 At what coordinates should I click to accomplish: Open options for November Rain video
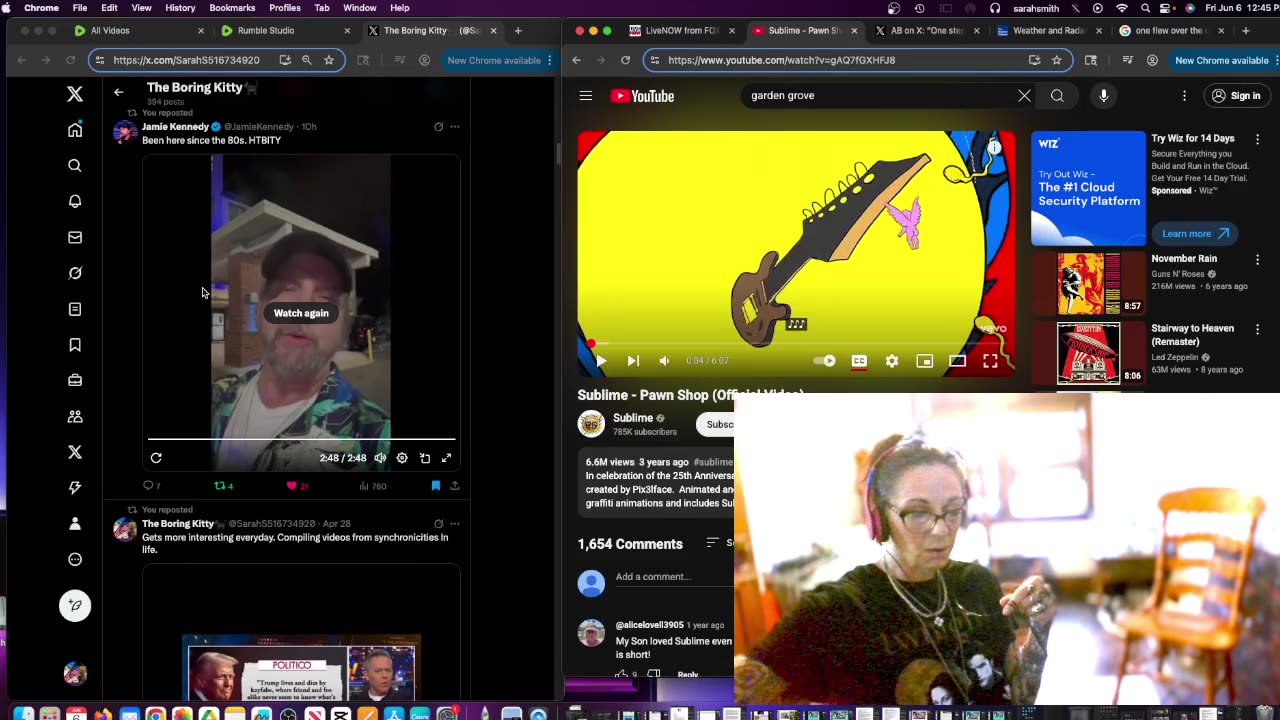(x=1258, y=259)
